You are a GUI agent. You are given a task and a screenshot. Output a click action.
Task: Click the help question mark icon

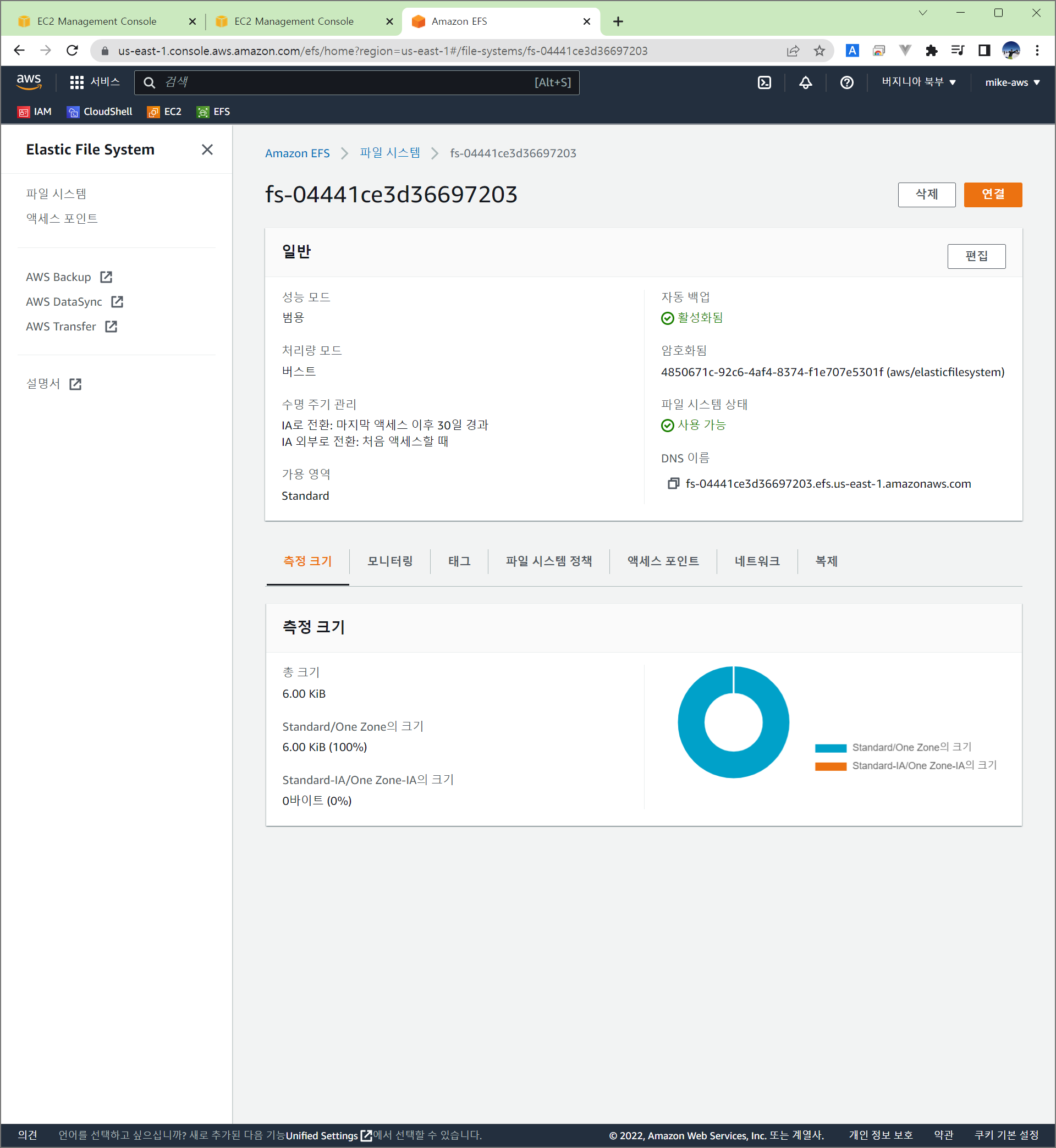click(846, 82)
